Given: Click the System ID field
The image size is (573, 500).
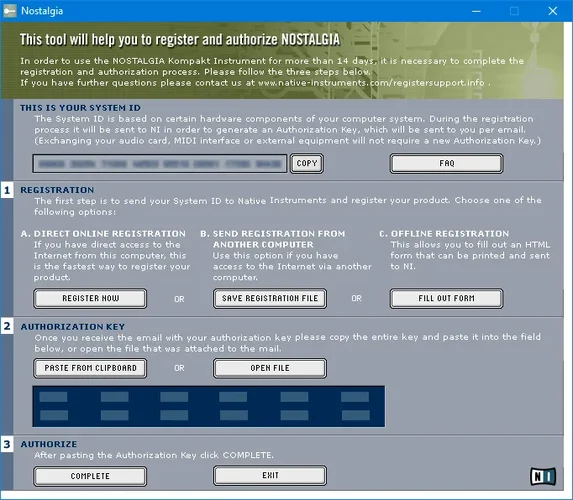Looking at the screenshot, I should pyautogui.click(x=160, y=163).
